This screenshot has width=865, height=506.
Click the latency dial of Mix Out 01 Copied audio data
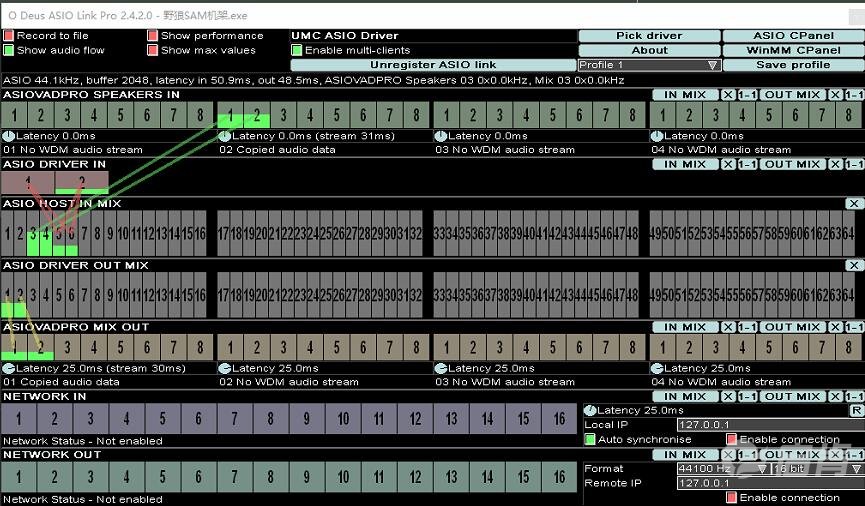[8, 369]
